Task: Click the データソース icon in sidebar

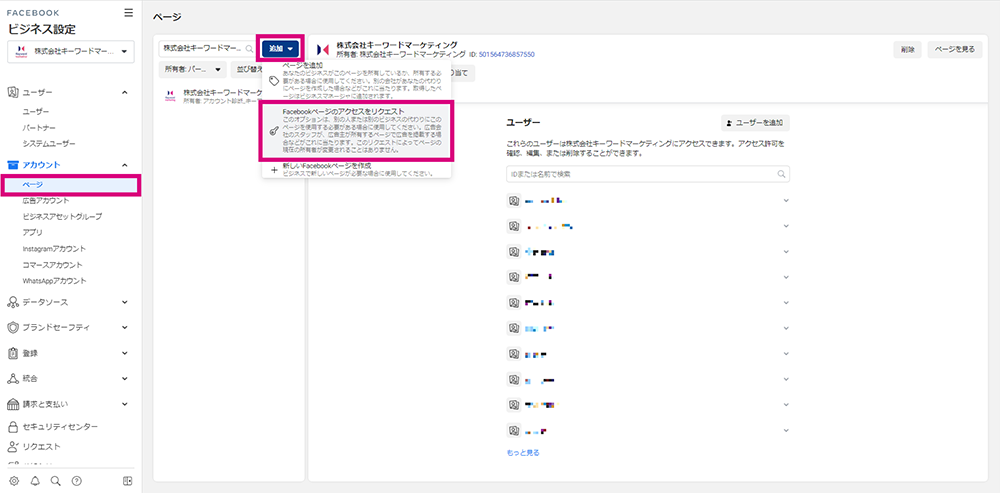Action: pyautogui.click(x=13, y=302)
